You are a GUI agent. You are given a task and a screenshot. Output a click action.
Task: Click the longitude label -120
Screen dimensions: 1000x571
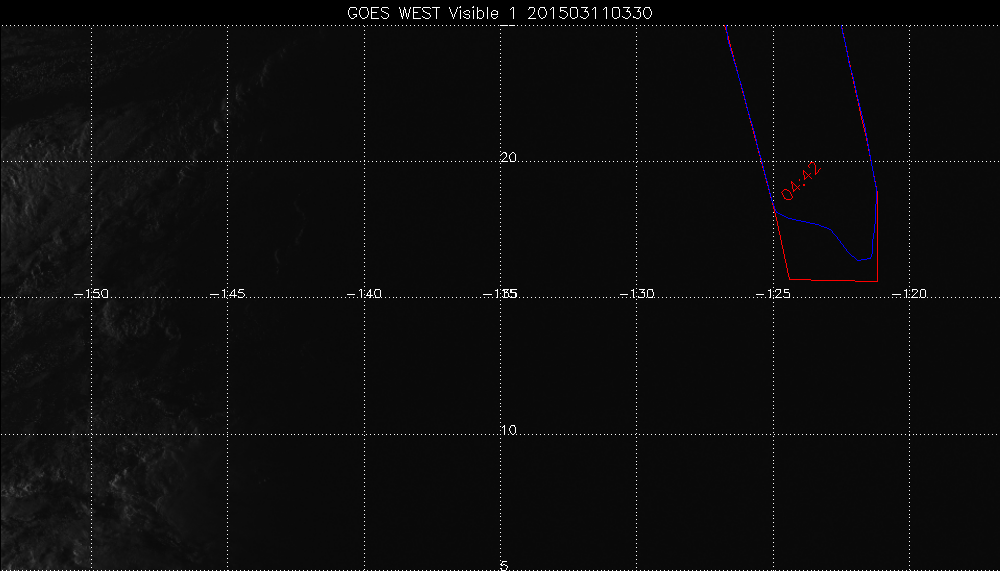tap(909, 293)
